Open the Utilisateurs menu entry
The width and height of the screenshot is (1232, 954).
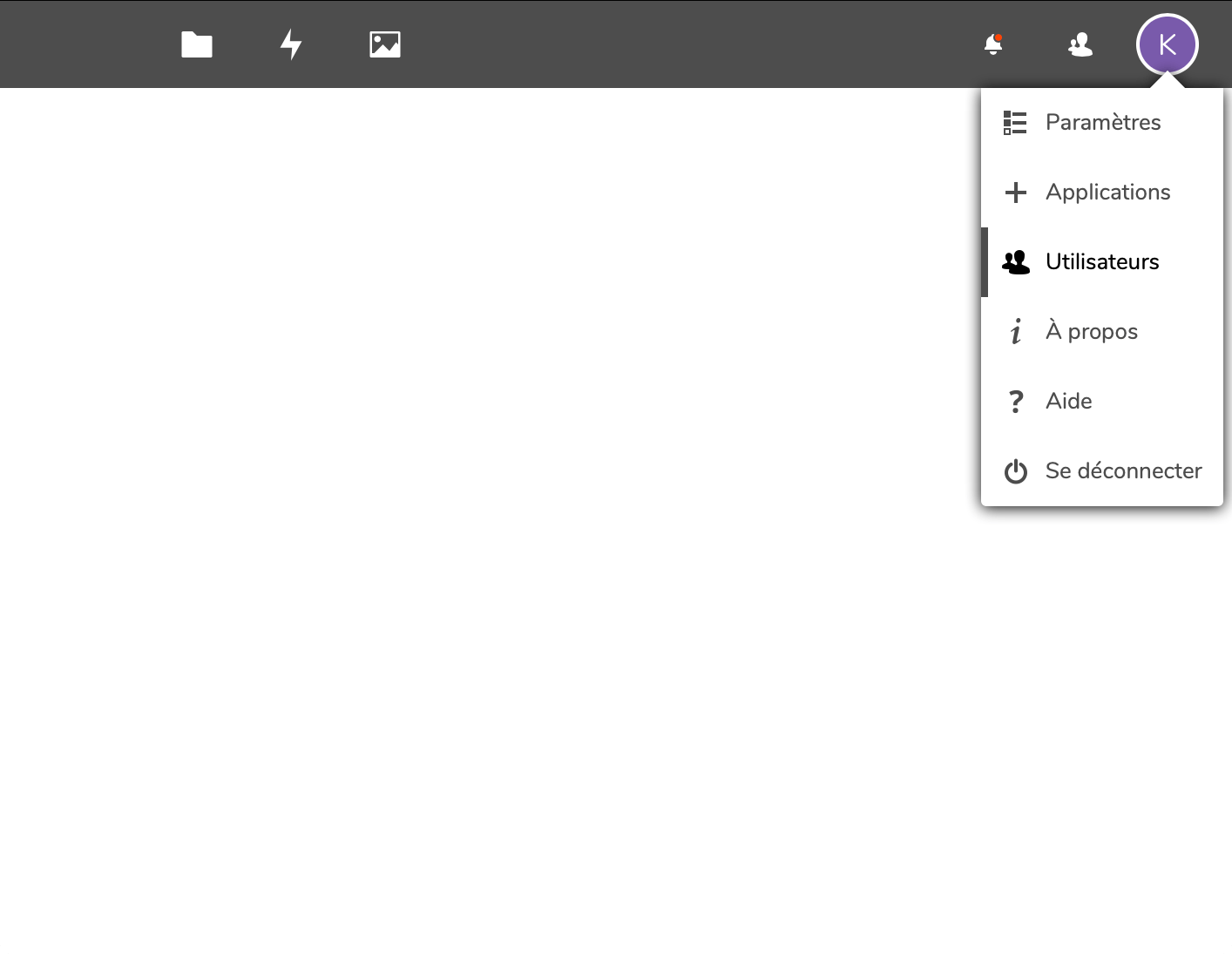click(1102, 261)
